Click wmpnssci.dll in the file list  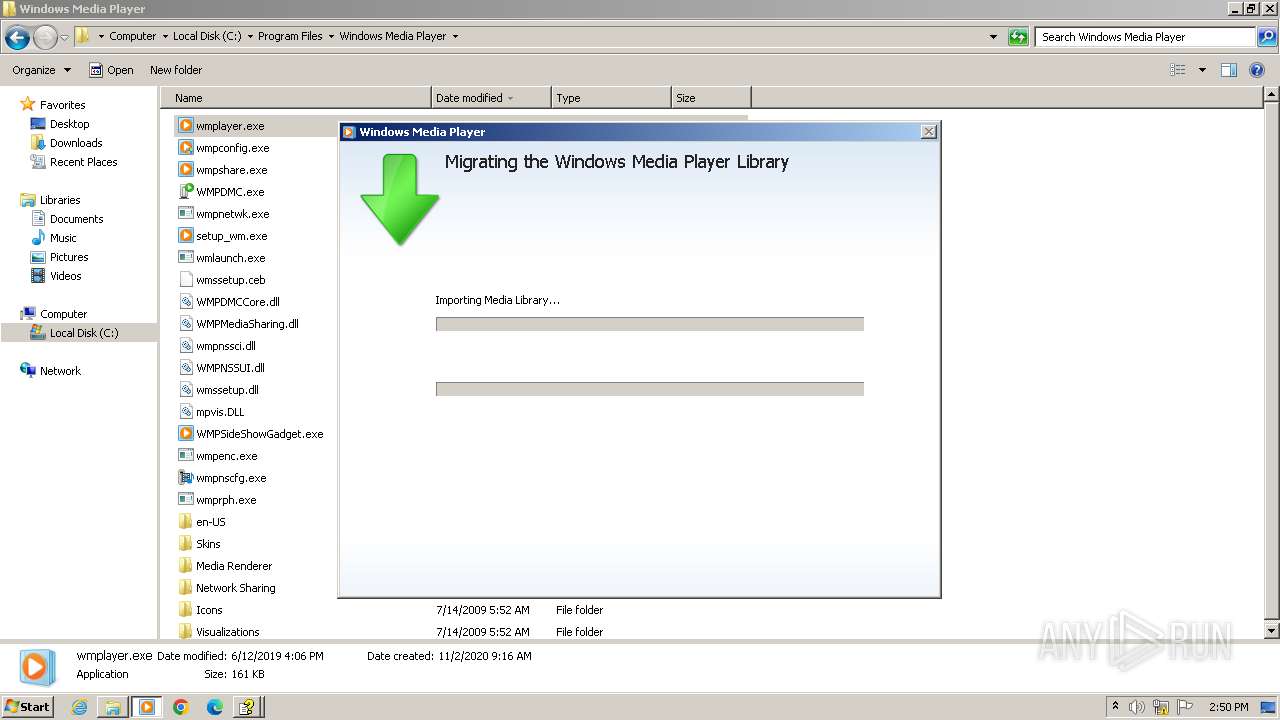tap(226, 346)
